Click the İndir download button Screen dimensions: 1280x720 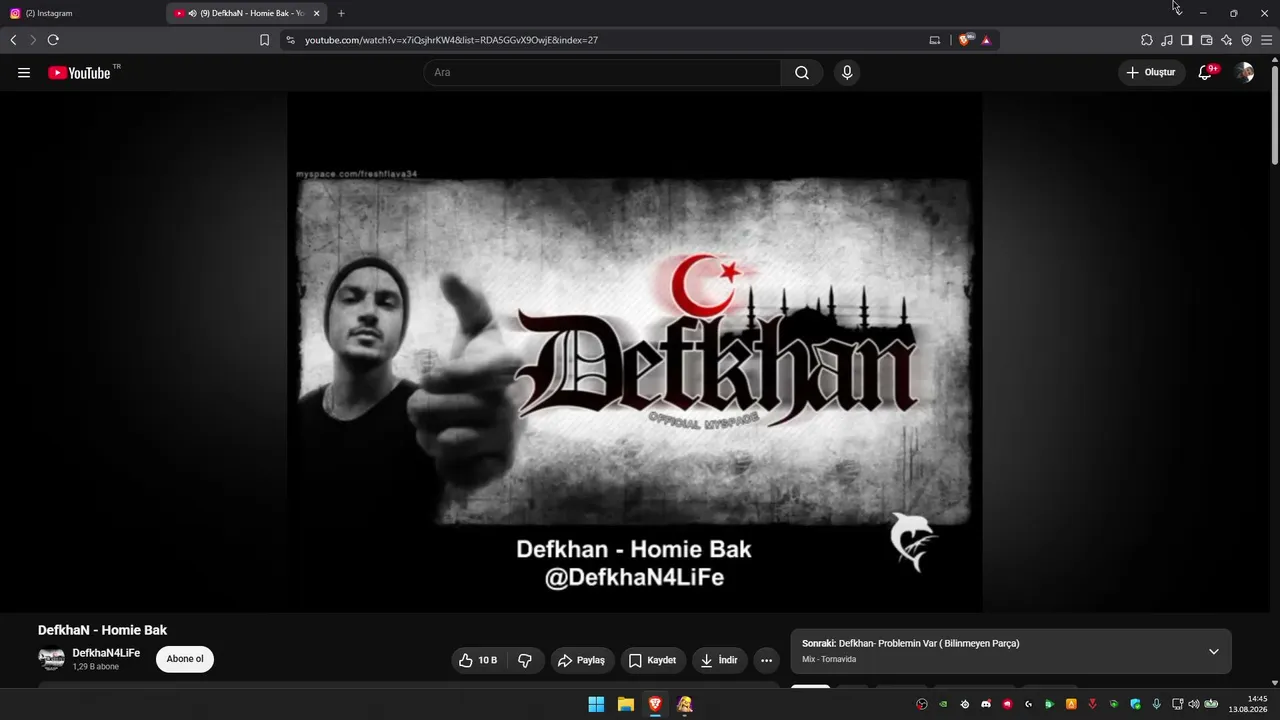720,660
